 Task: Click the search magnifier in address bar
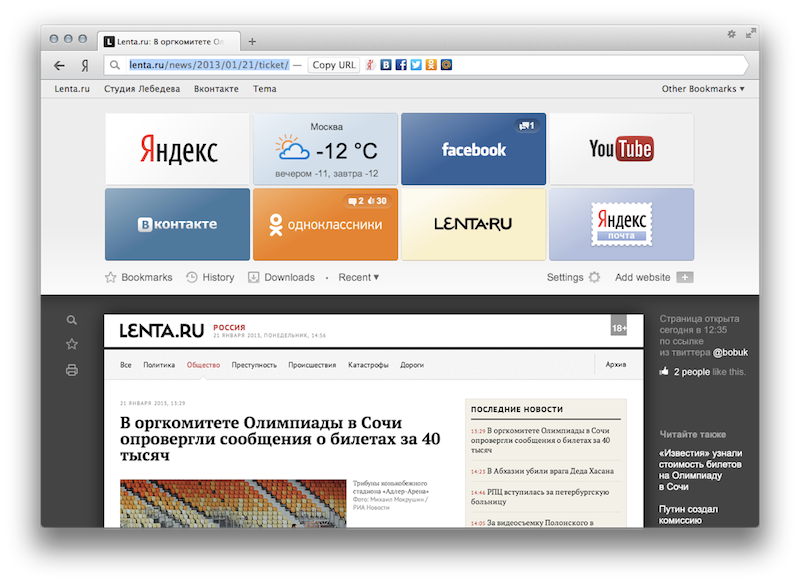pos(115,65)
